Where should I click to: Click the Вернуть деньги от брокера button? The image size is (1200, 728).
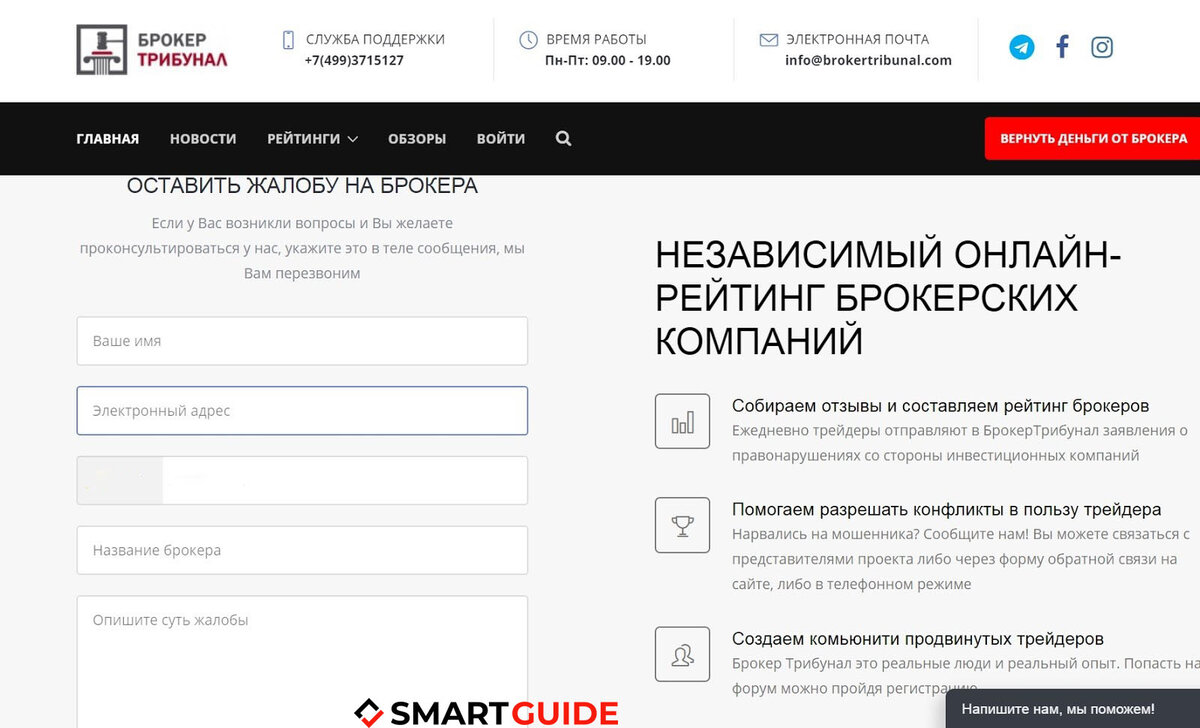click(x=1093, y=139)
